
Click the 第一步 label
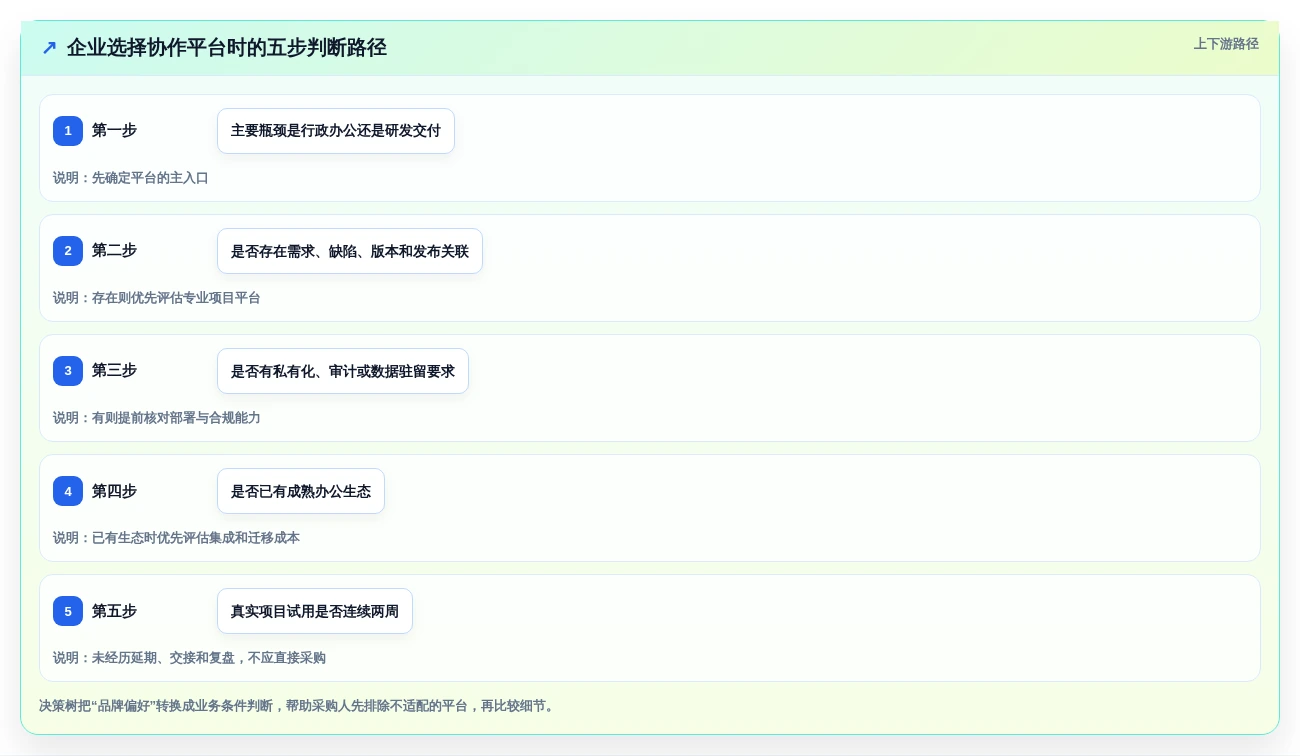[114, 130]
